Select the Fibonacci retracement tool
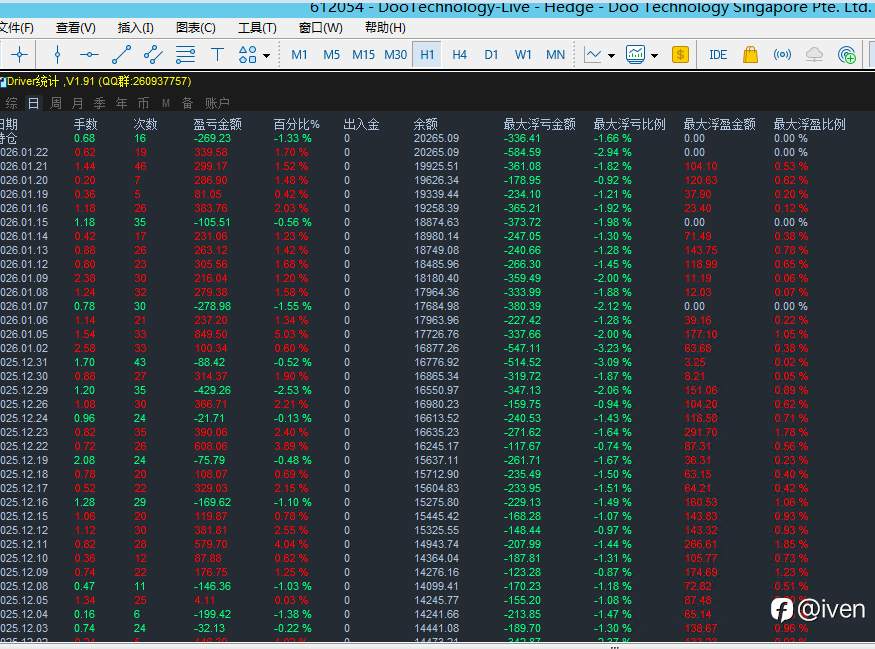 [185, 55]
